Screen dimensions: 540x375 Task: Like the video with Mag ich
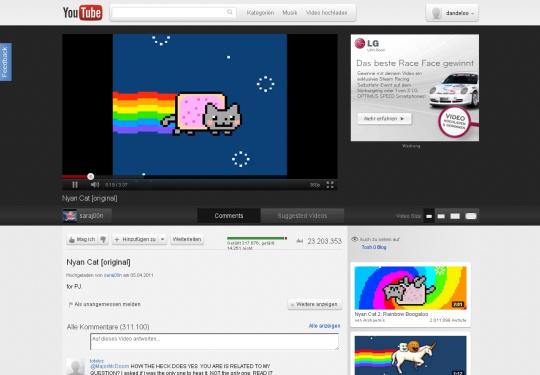pyautogui.click(x=82, y=239)
